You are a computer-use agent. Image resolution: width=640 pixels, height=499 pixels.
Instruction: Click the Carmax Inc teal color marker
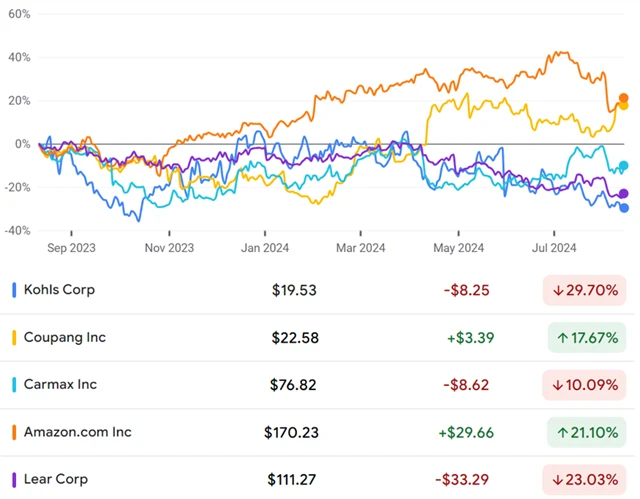[13, 385]
